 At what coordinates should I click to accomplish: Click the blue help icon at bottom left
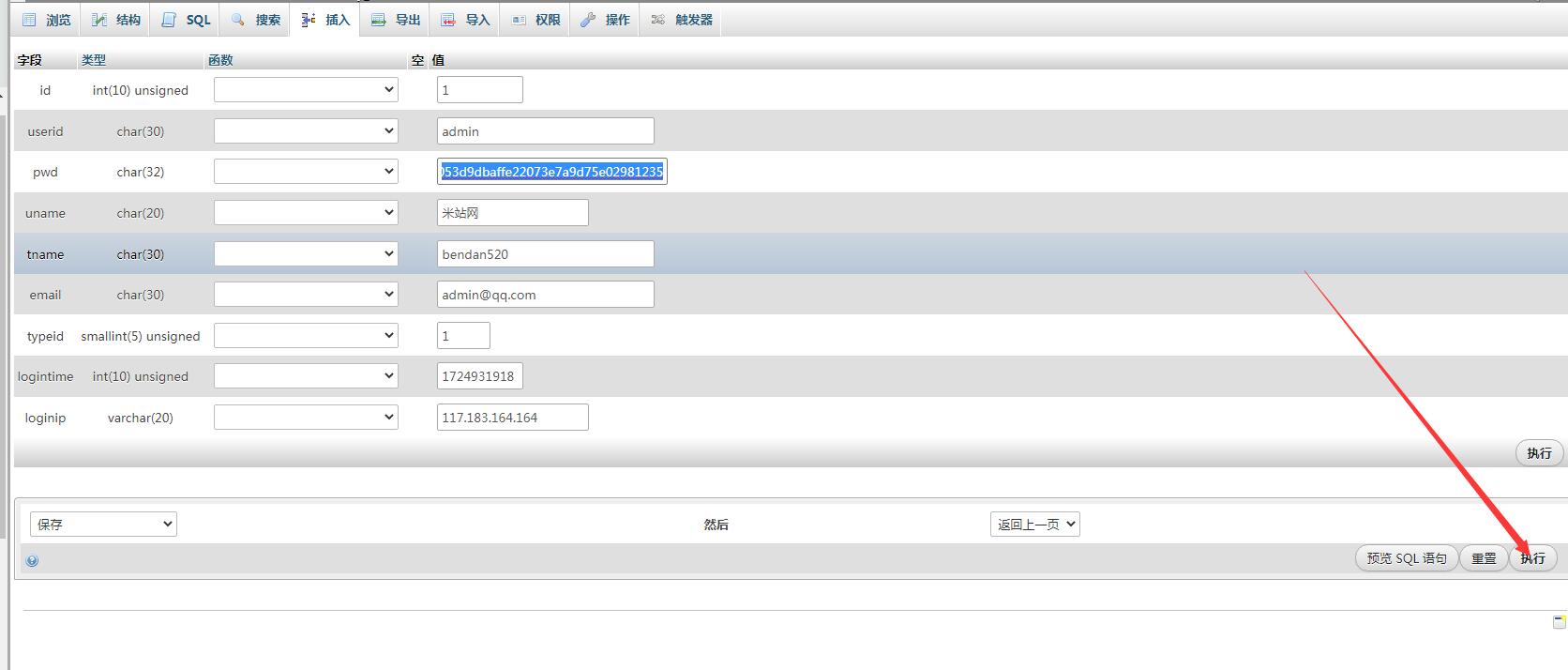coord(32,561)
